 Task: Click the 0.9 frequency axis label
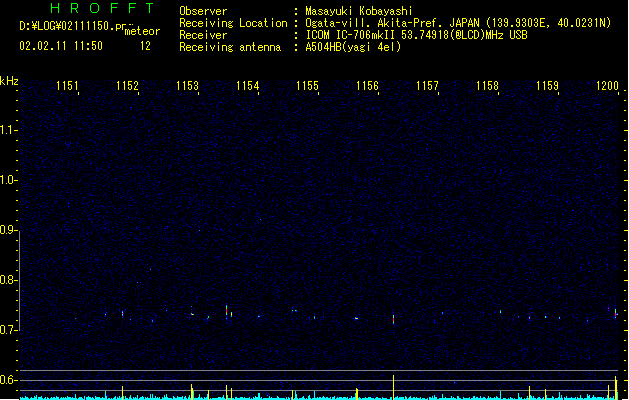click(8, 230)
